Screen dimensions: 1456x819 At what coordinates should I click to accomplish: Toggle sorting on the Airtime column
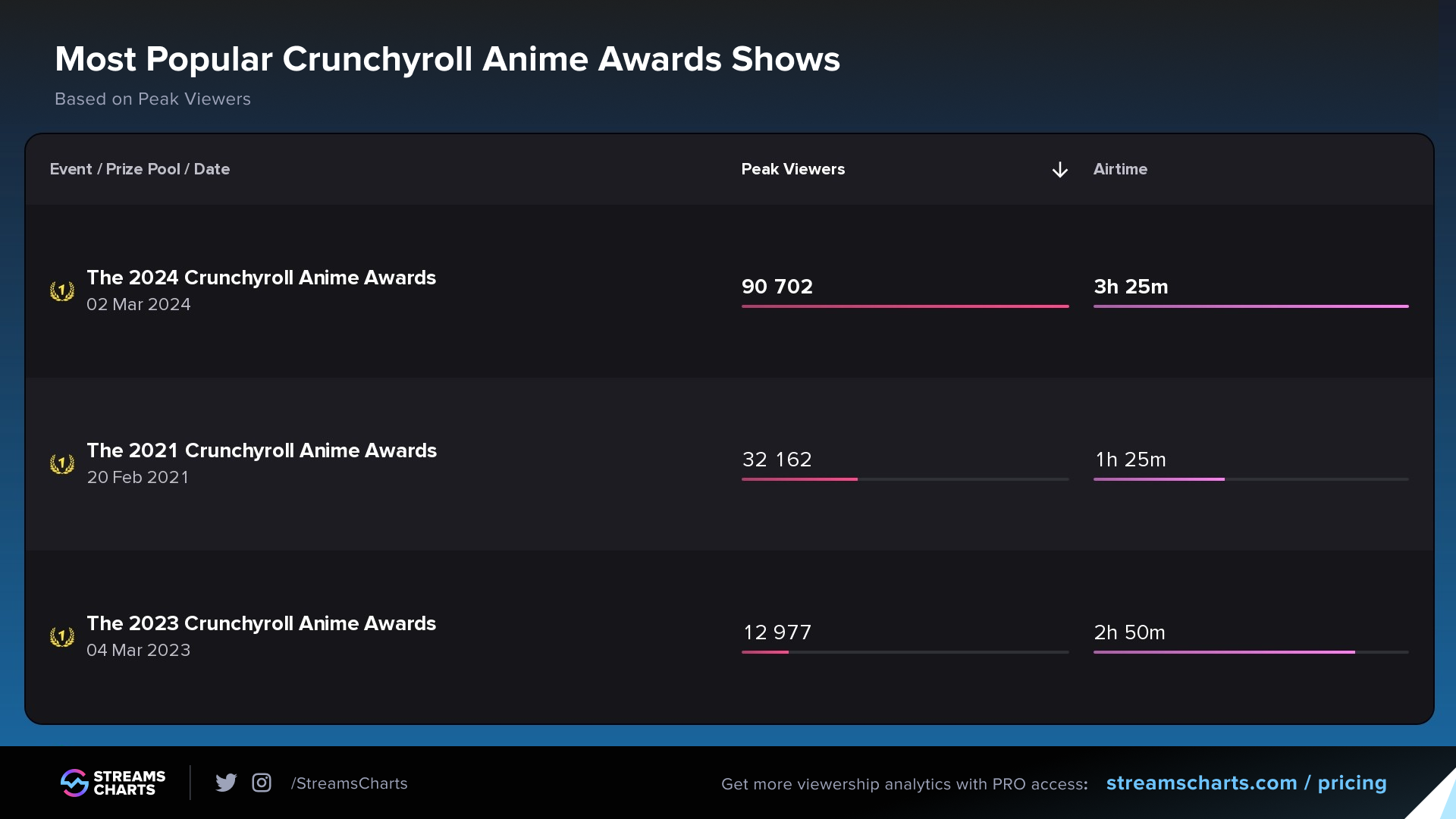pos(1121,169)
